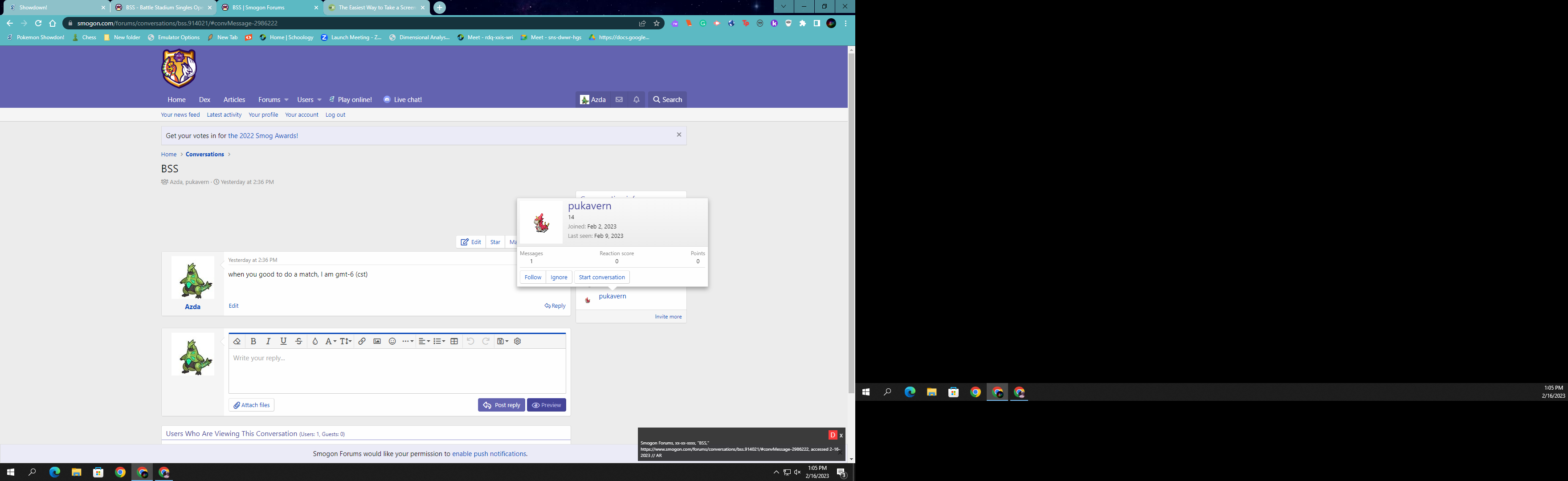Screen dimensions: 1568x481
Task: Click Ignore in pukavern's profile card
Action: (559, 277)
